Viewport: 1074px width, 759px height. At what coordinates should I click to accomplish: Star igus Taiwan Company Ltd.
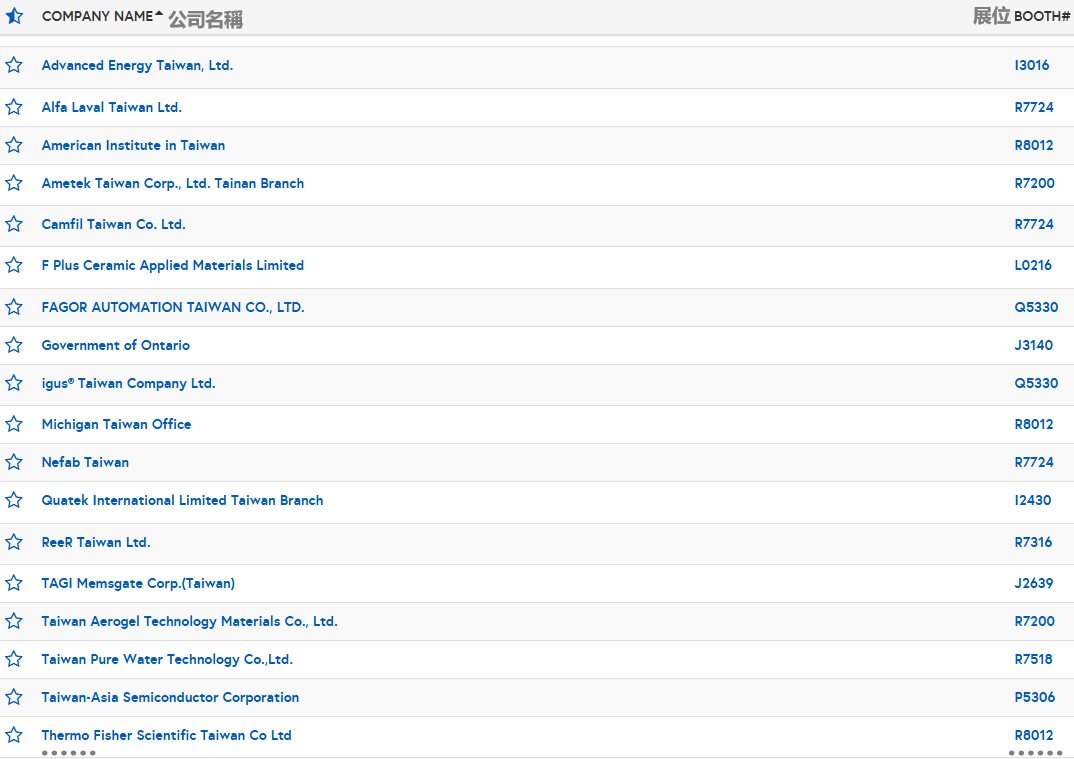click(14, 383)
